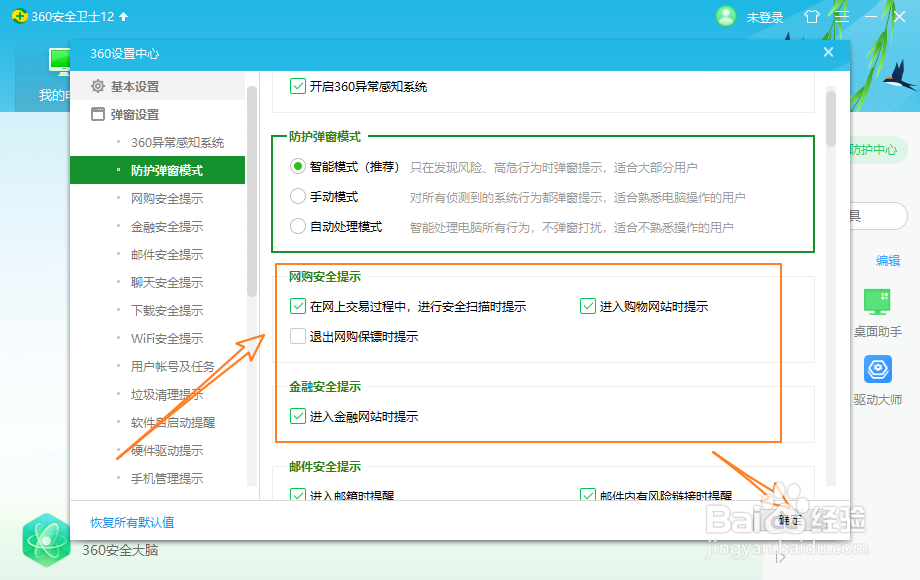The width and height of the screenshot is (920, 580).
Task: Open 用户帐号及任务 sidebar item
Action: click(x=172, y=367)
